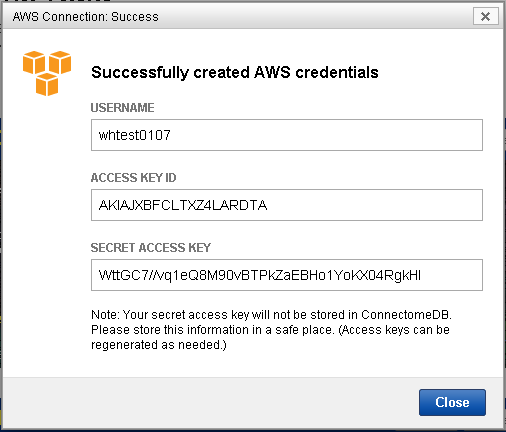
Task: Click inside the Secret Access Key field
Action: tap(287, 275)
